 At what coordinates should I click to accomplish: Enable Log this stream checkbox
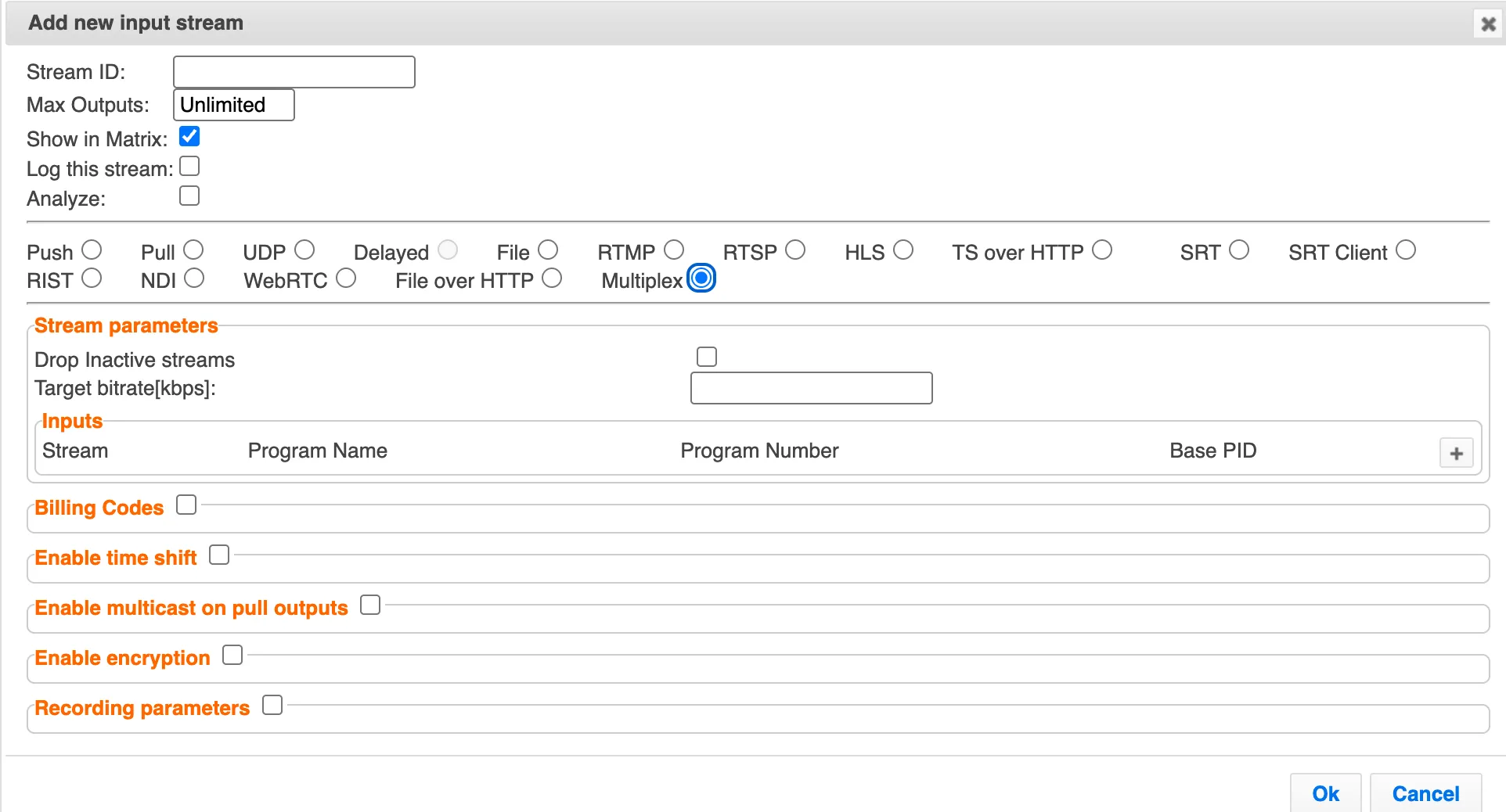tap(189, 166)
